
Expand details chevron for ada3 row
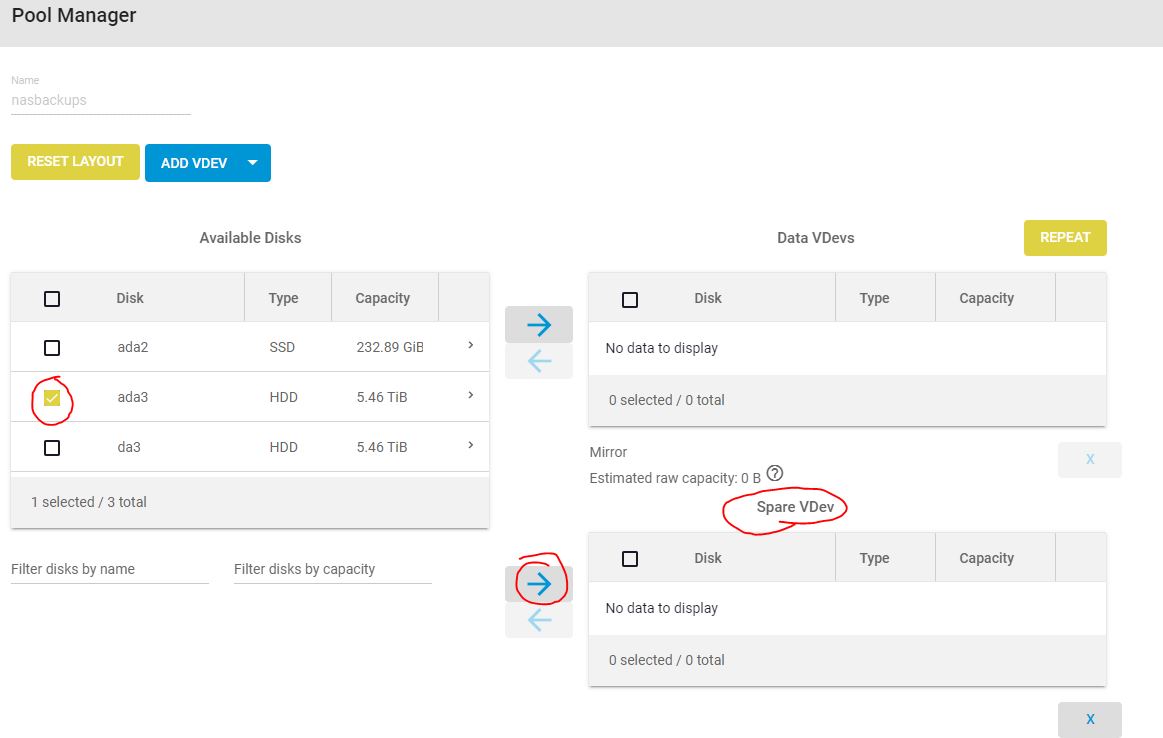click(x=470, y=395)
